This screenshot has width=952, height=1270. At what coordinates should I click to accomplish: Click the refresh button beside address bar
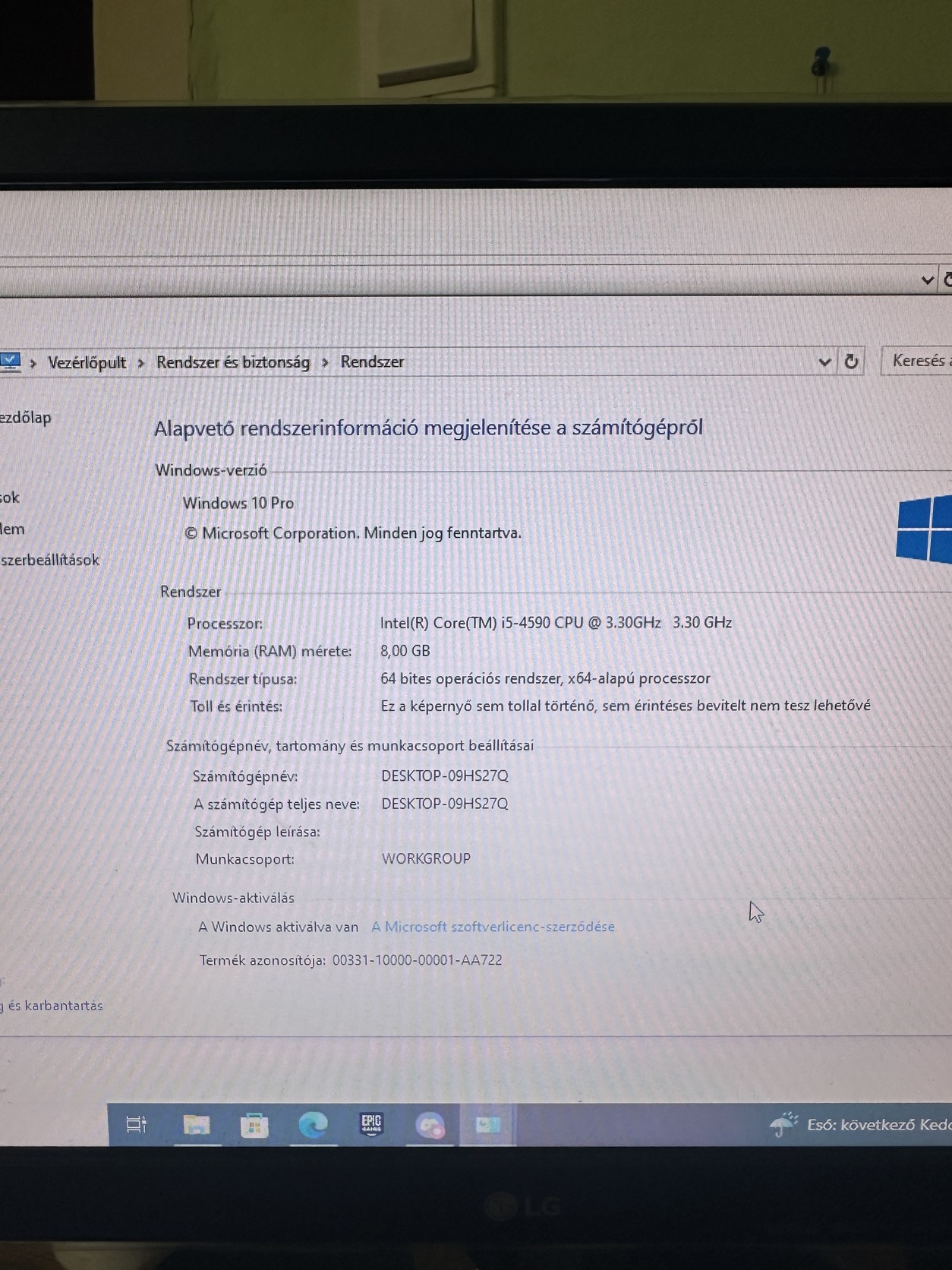click(x=852, y=362)
